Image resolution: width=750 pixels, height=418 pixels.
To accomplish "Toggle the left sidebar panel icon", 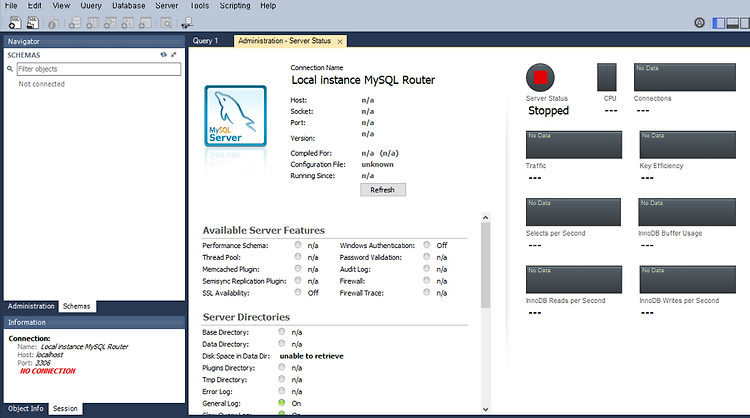I will tap(718, 23).
